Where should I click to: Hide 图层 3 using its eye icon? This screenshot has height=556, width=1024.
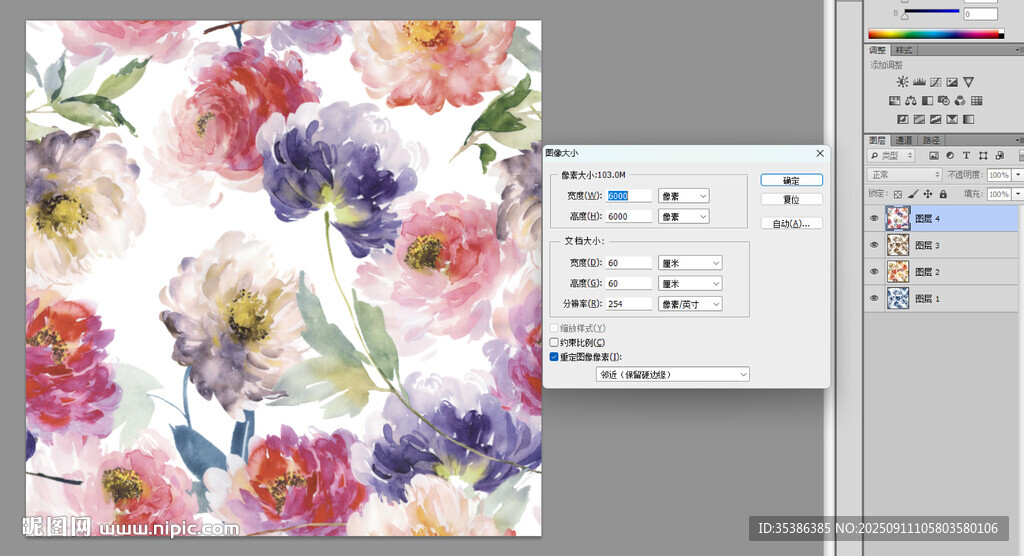[874, 244]
